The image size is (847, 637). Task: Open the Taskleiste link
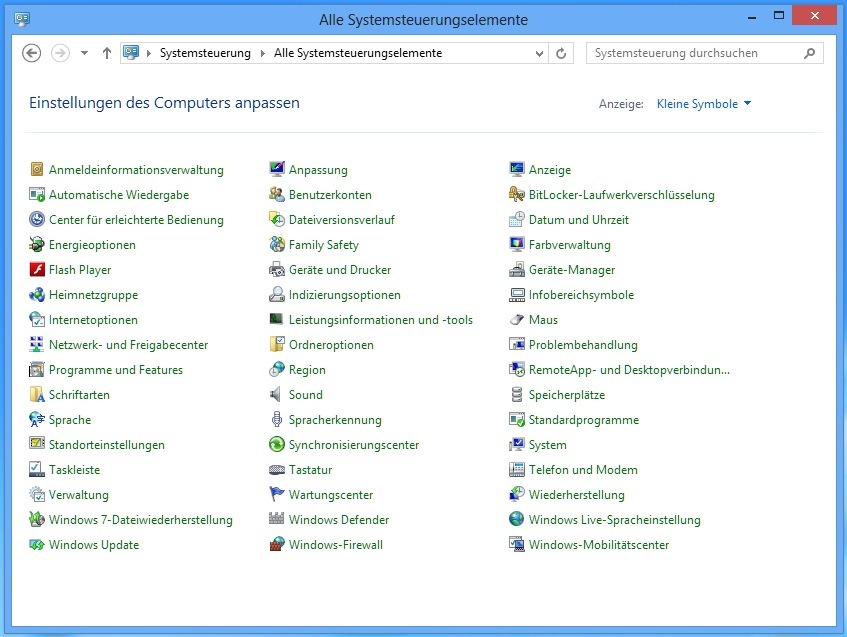coord(74,470)
